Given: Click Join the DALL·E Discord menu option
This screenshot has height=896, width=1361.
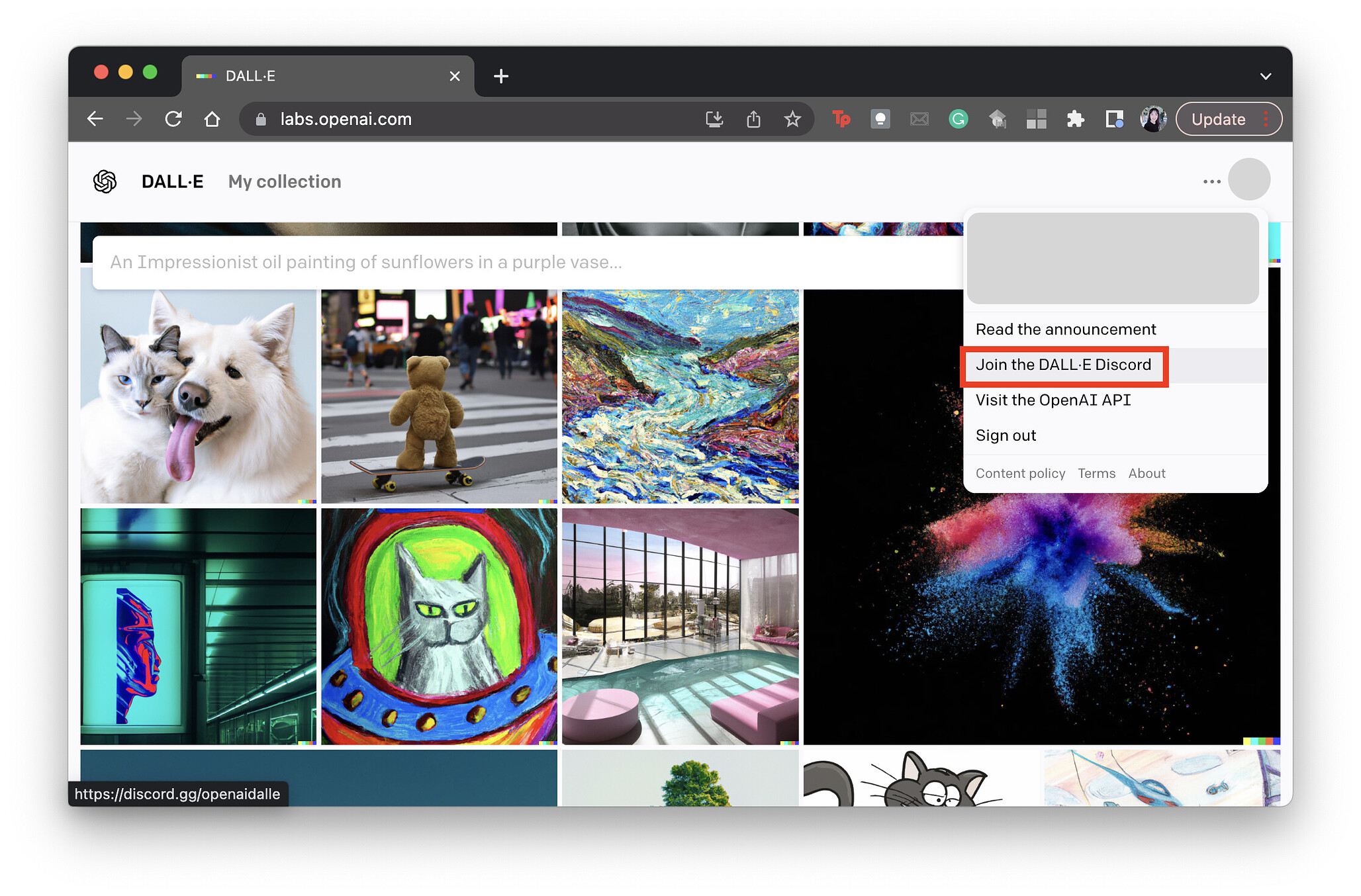Looking at the screenshot, I should [1063, 365].
